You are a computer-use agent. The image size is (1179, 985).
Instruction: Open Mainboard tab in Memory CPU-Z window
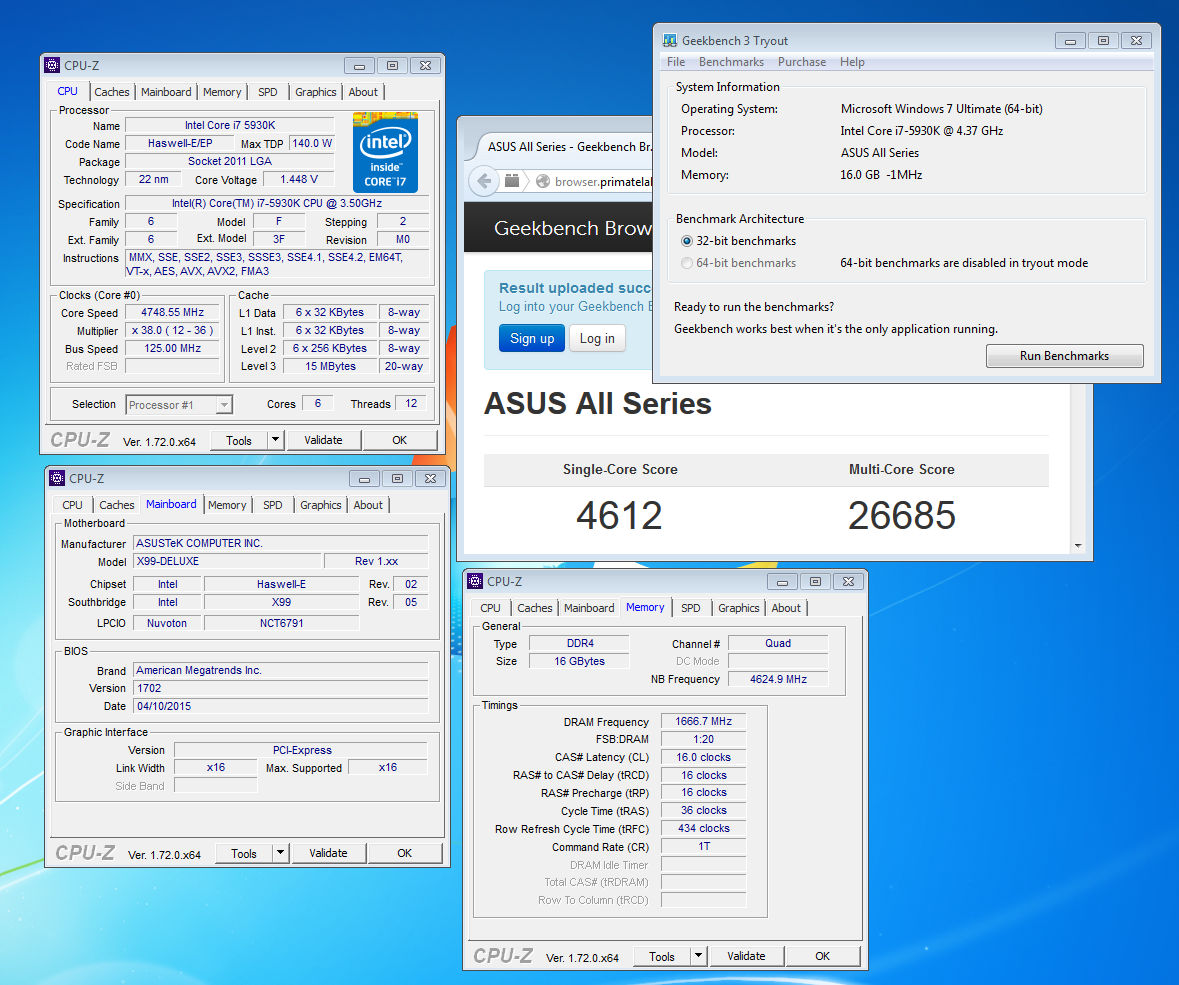589,608
